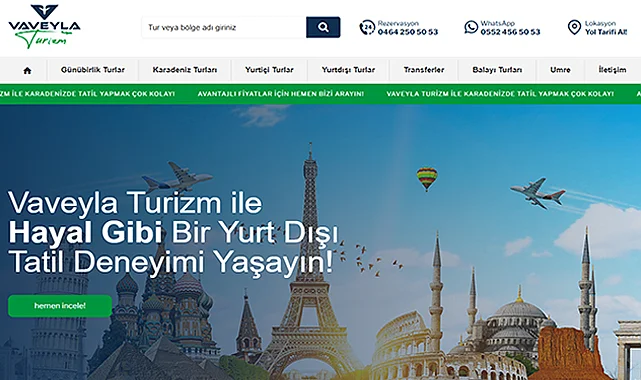Open Günübirlik Turlar menu

pos(93,70)
